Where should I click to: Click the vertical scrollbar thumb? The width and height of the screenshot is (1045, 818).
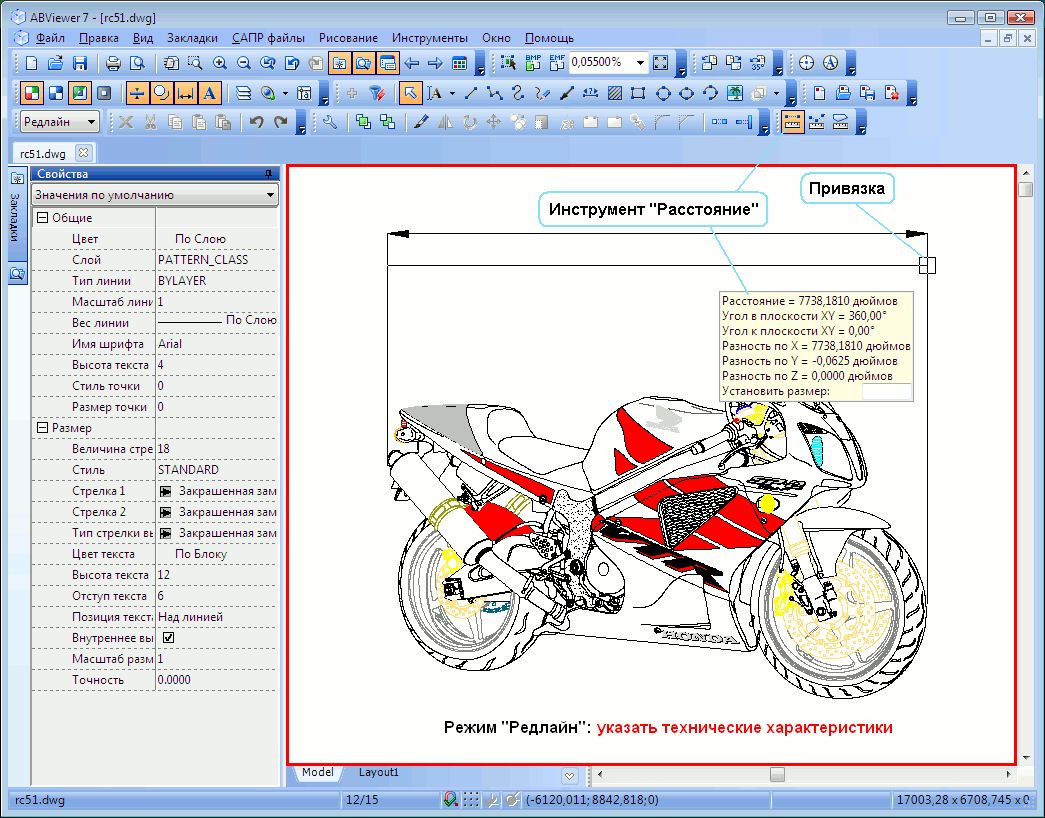(x=1026, y=189)
